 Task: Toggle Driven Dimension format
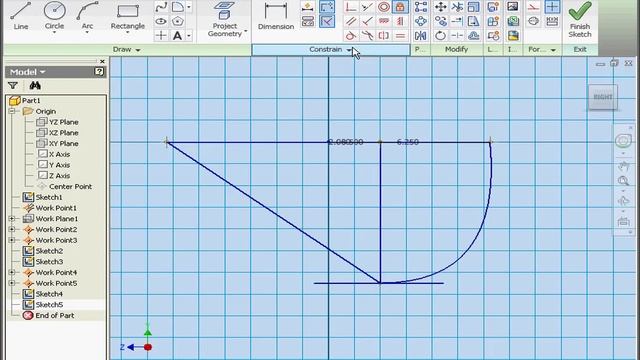click(x=552, y=21)
